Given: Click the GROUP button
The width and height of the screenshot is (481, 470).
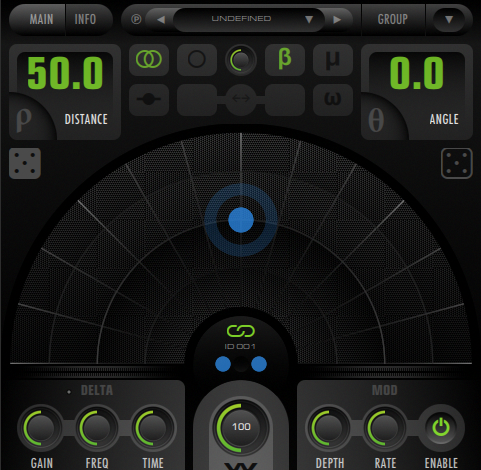Looking at the screenshot, I should [393, 19].
